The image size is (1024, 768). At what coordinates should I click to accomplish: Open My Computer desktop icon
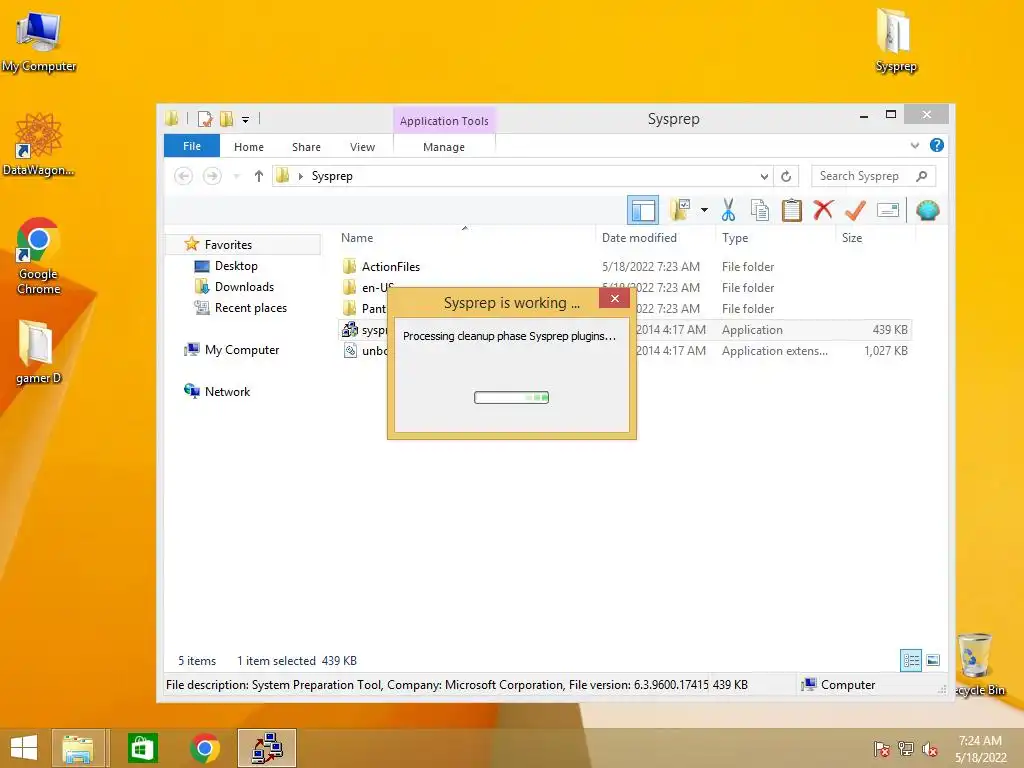pos(39,43)
